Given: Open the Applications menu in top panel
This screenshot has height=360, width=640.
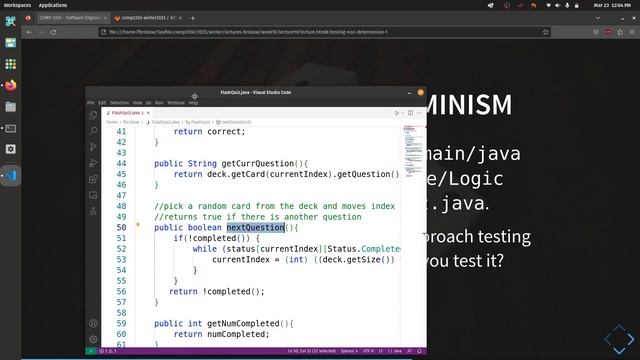Looking at the screenshot, I should tap(53, 5).
